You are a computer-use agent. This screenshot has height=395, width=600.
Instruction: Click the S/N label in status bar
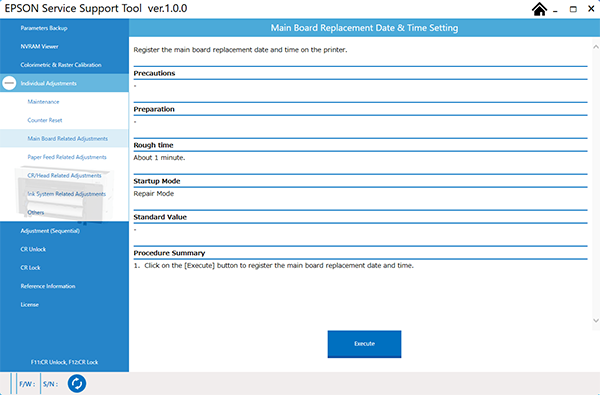click(51, 384)
